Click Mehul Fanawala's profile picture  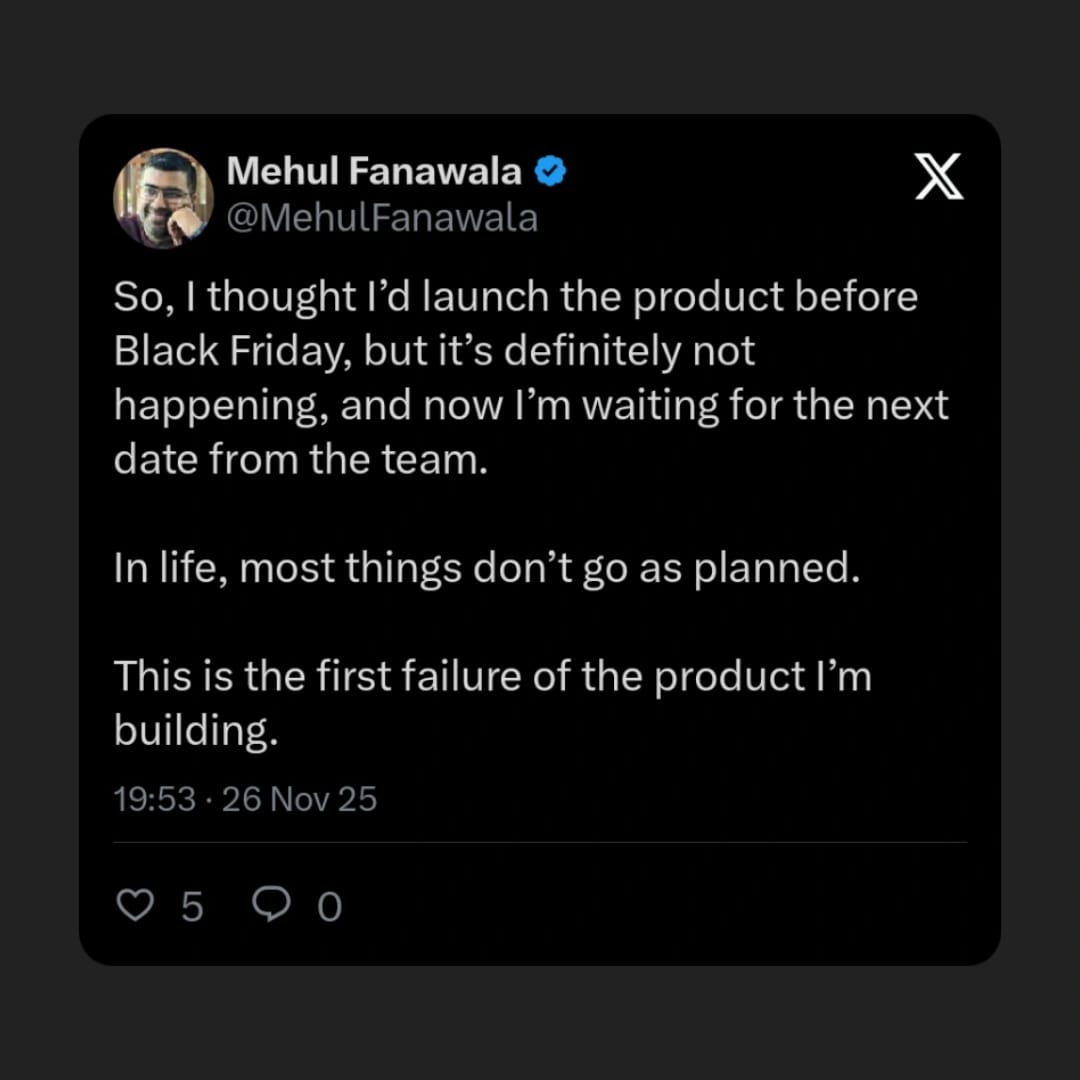164,198
